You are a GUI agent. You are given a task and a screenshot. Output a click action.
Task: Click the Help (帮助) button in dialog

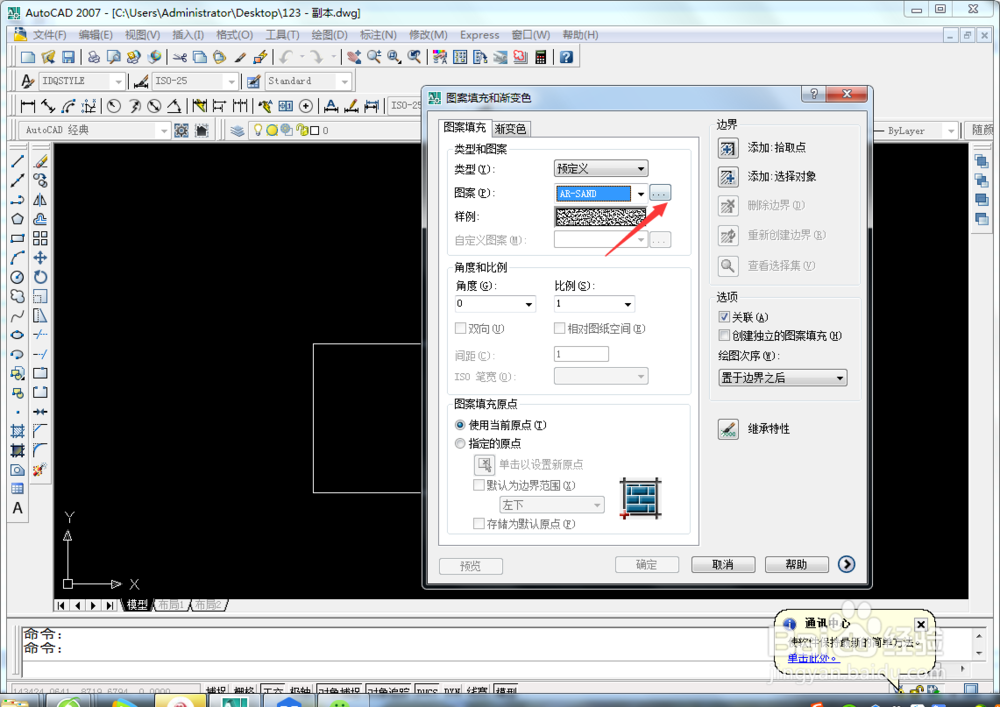click(797, 565)
